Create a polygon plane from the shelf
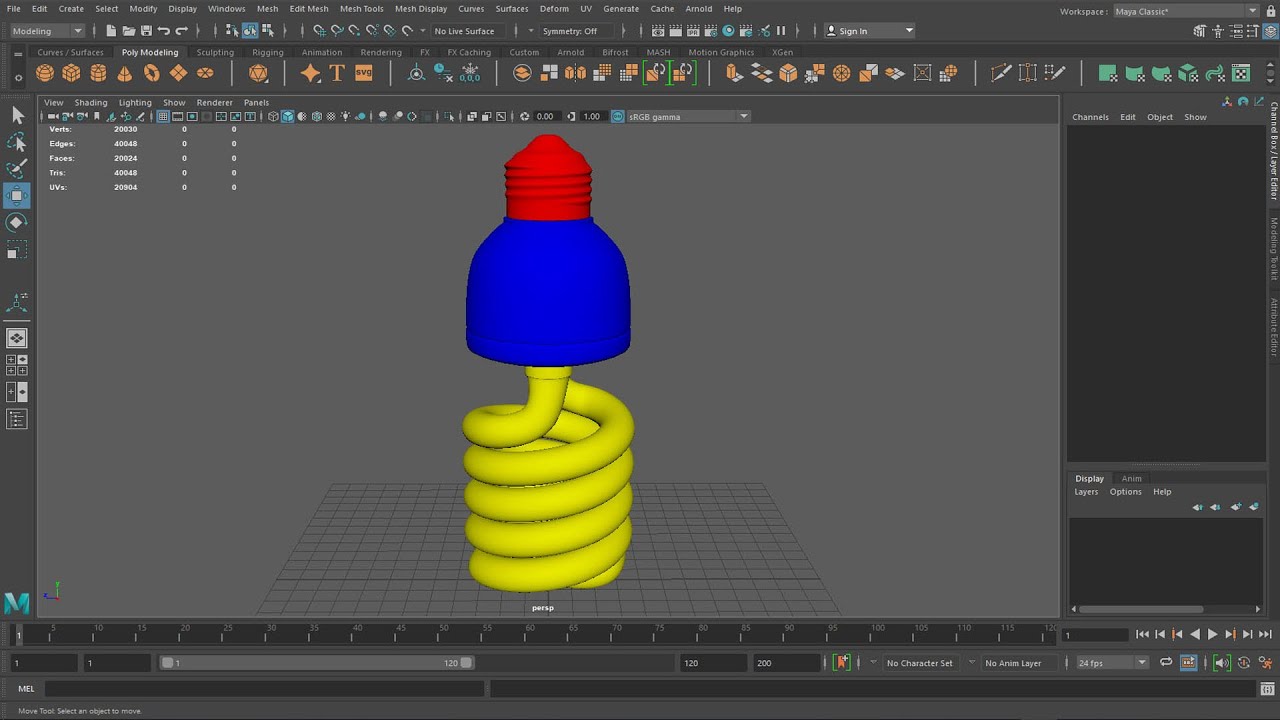The image size is (1280, 720). pos(178,73)
